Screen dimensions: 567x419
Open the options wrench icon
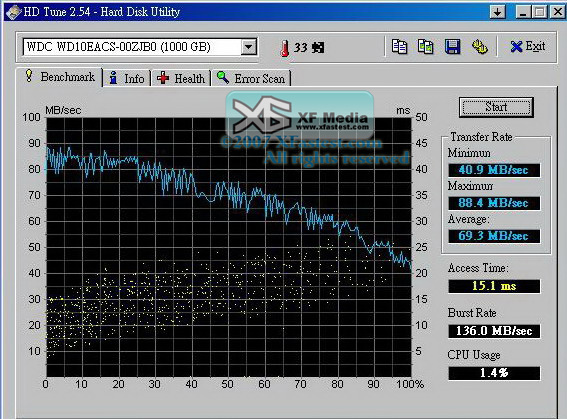click(x=480, y=47)
